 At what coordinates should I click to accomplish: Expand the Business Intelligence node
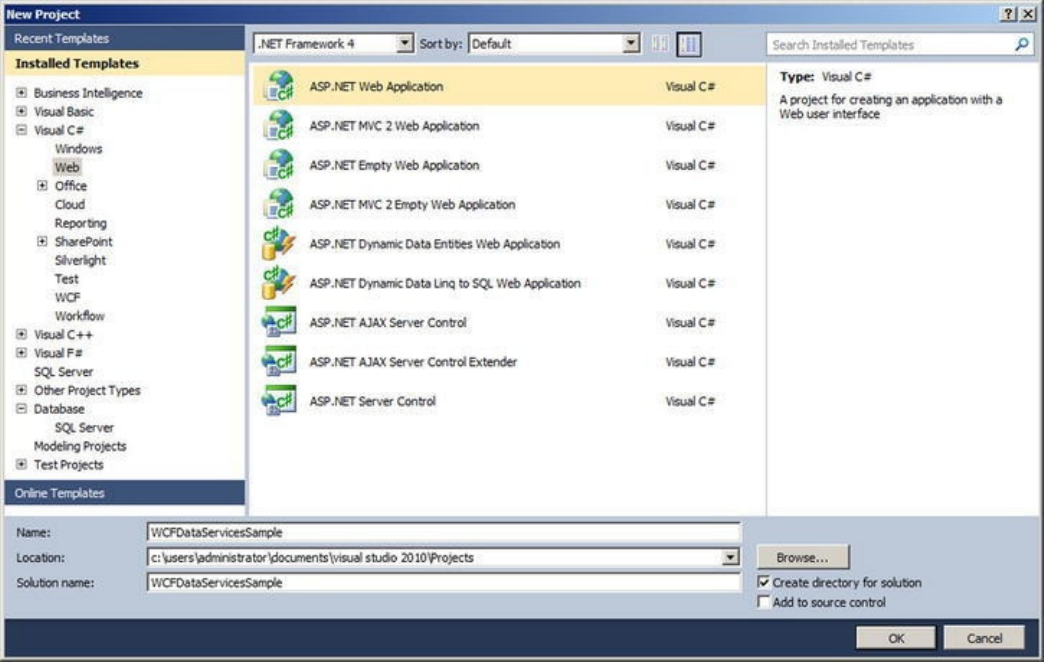coord(21,93)
